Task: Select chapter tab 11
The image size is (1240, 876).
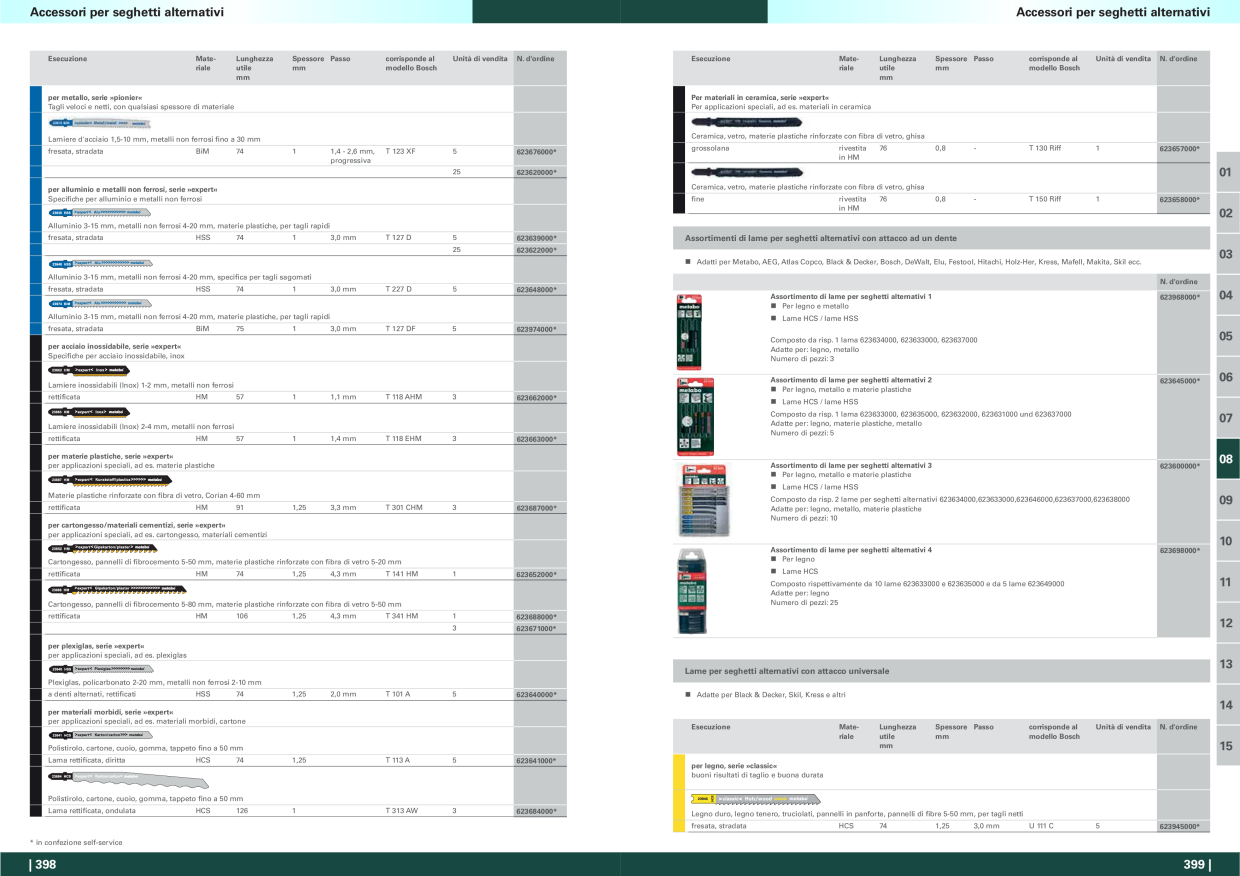Action: coord(1227,582)
